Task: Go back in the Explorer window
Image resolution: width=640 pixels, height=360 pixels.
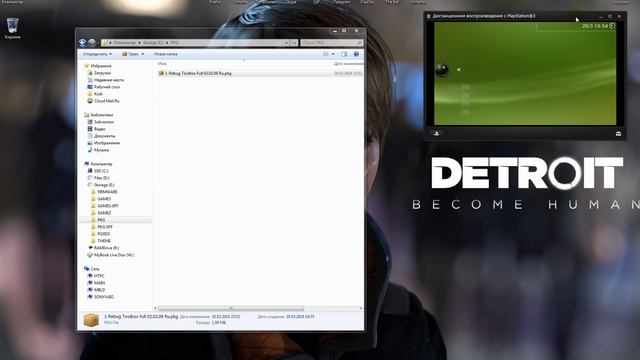Action: click(x=82, y=42)
